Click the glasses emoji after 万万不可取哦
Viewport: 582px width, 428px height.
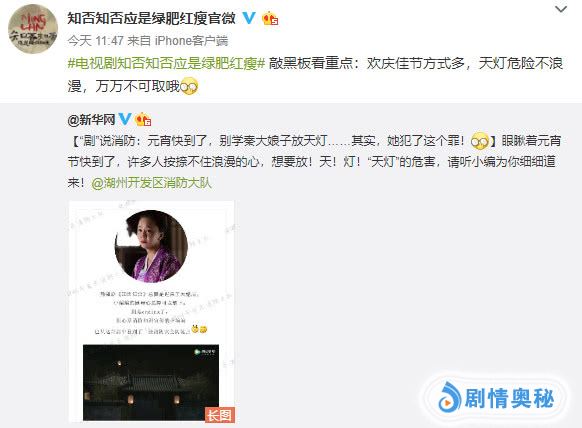click(189, 86)
